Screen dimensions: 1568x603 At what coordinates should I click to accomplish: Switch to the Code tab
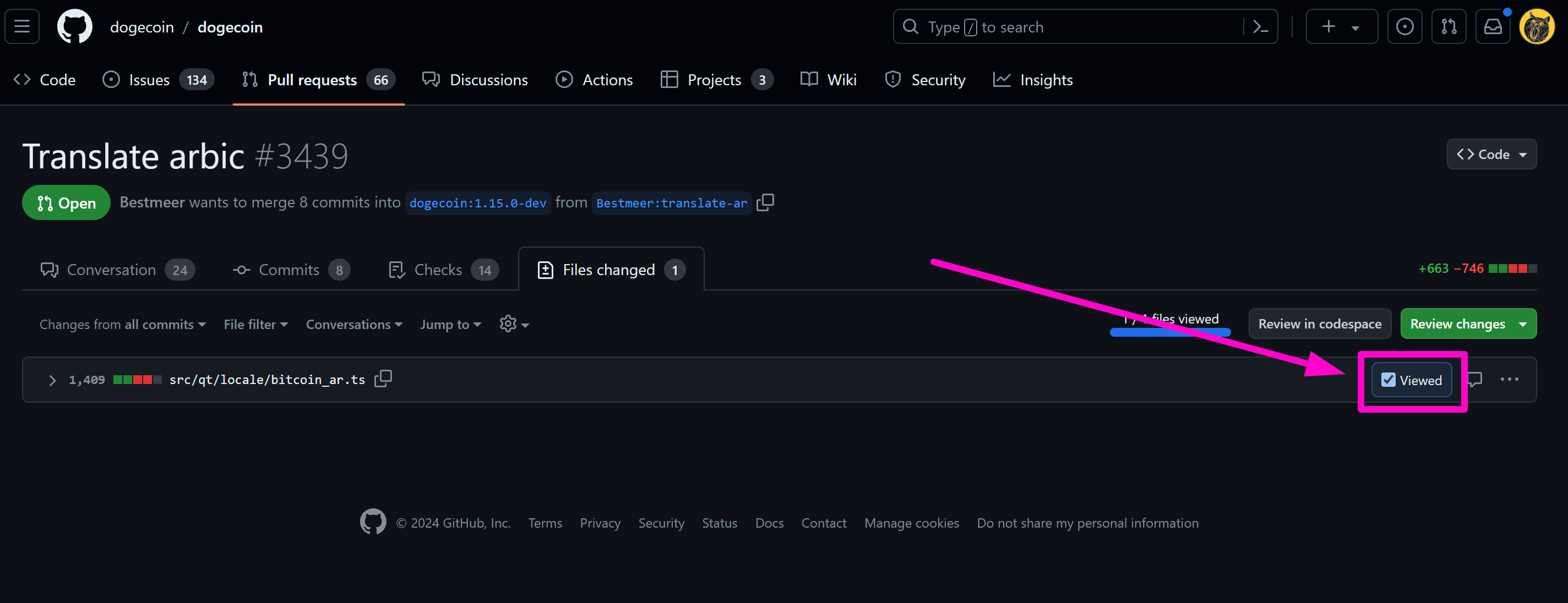point(45,80)
